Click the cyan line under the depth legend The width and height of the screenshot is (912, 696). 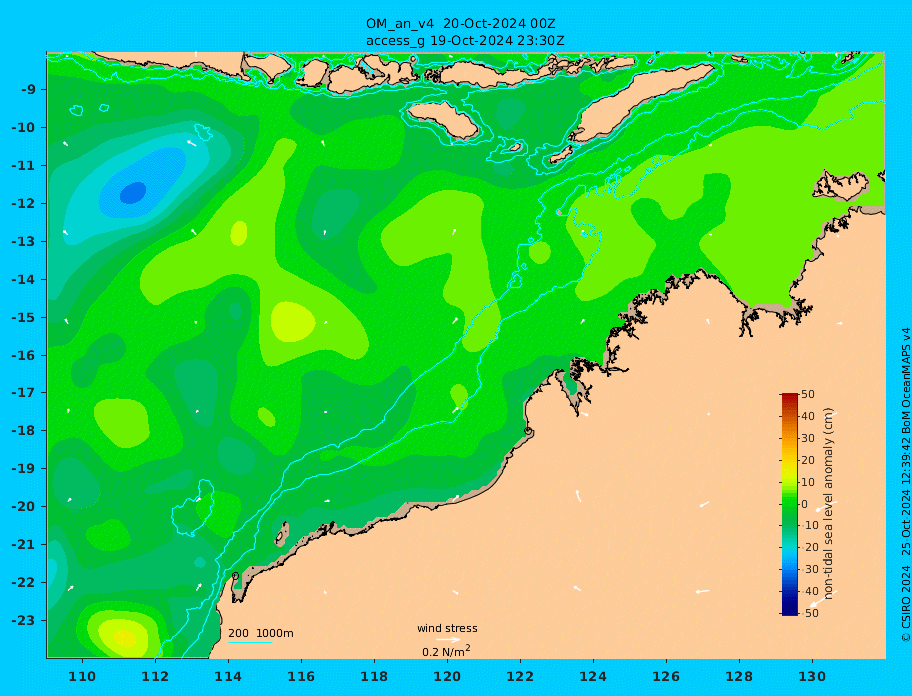point(250,643)
